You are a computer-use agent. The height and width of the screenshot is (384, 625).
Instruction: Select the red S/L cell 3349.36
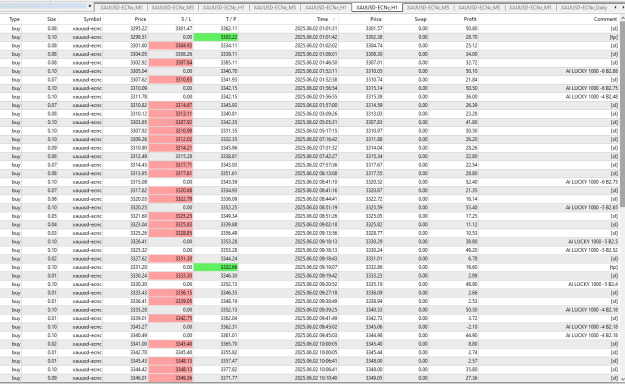pos(171,378)
